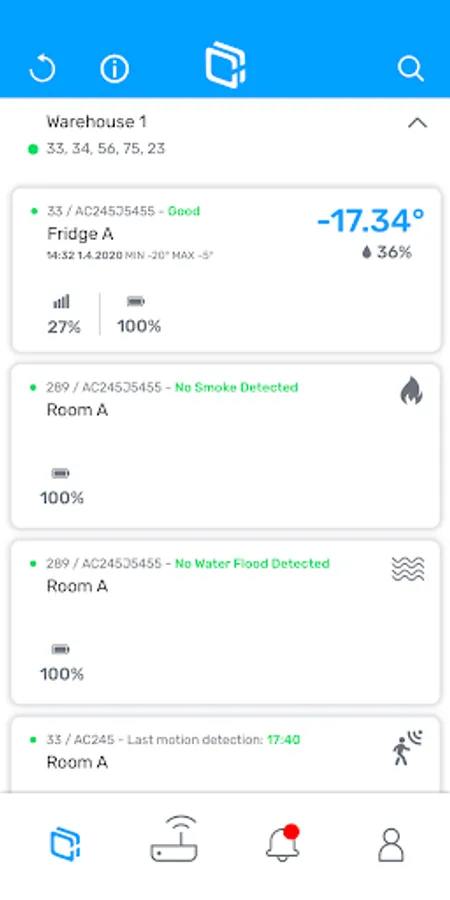Open the Fridge A sensor card
450x900 pixels.
point(226,270)
